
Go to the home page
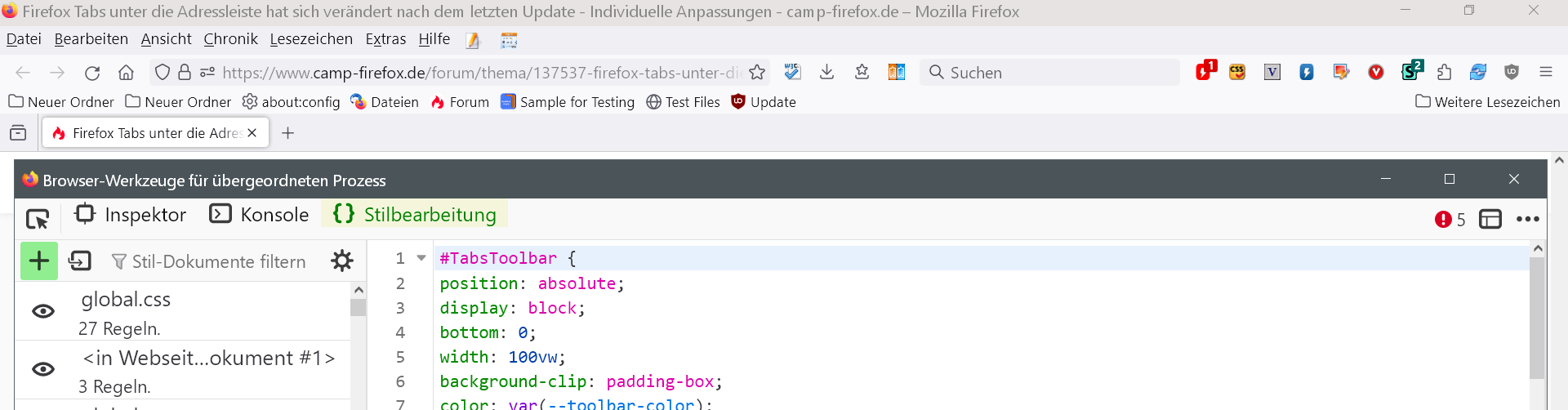coord(126,73)
